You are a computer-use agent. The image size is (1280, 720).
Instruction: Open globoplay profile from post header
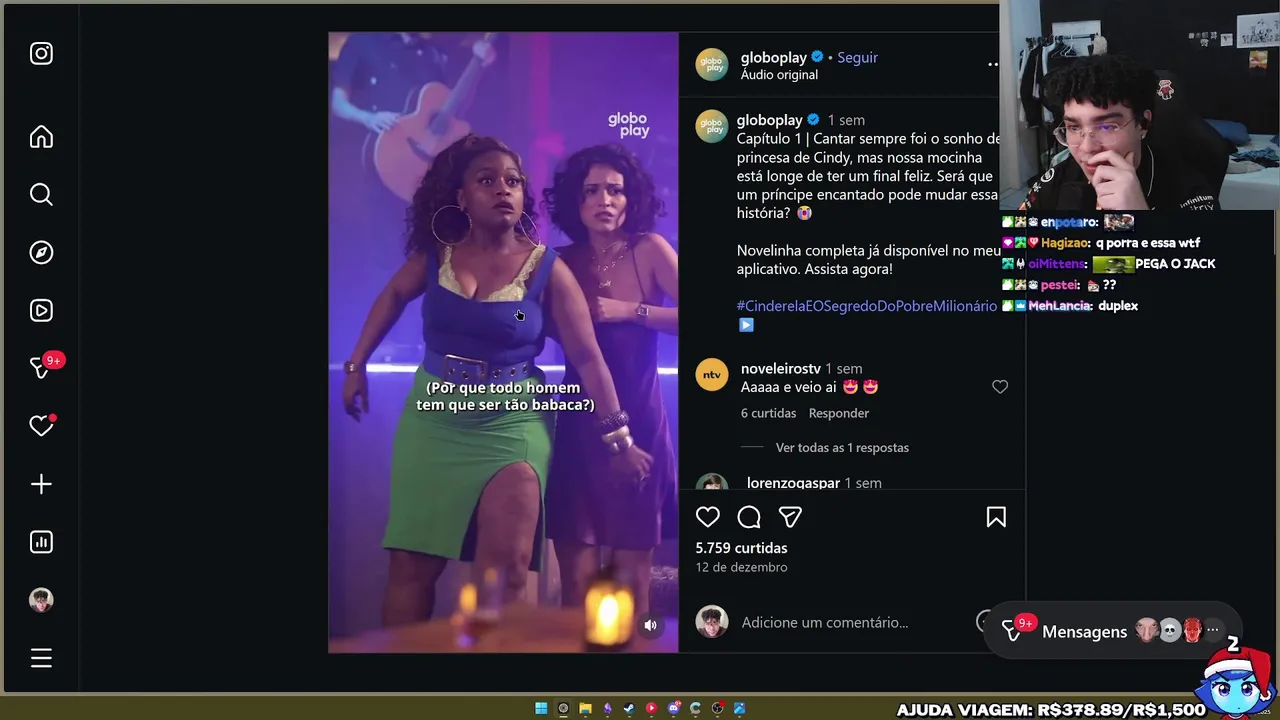(773, 58)
